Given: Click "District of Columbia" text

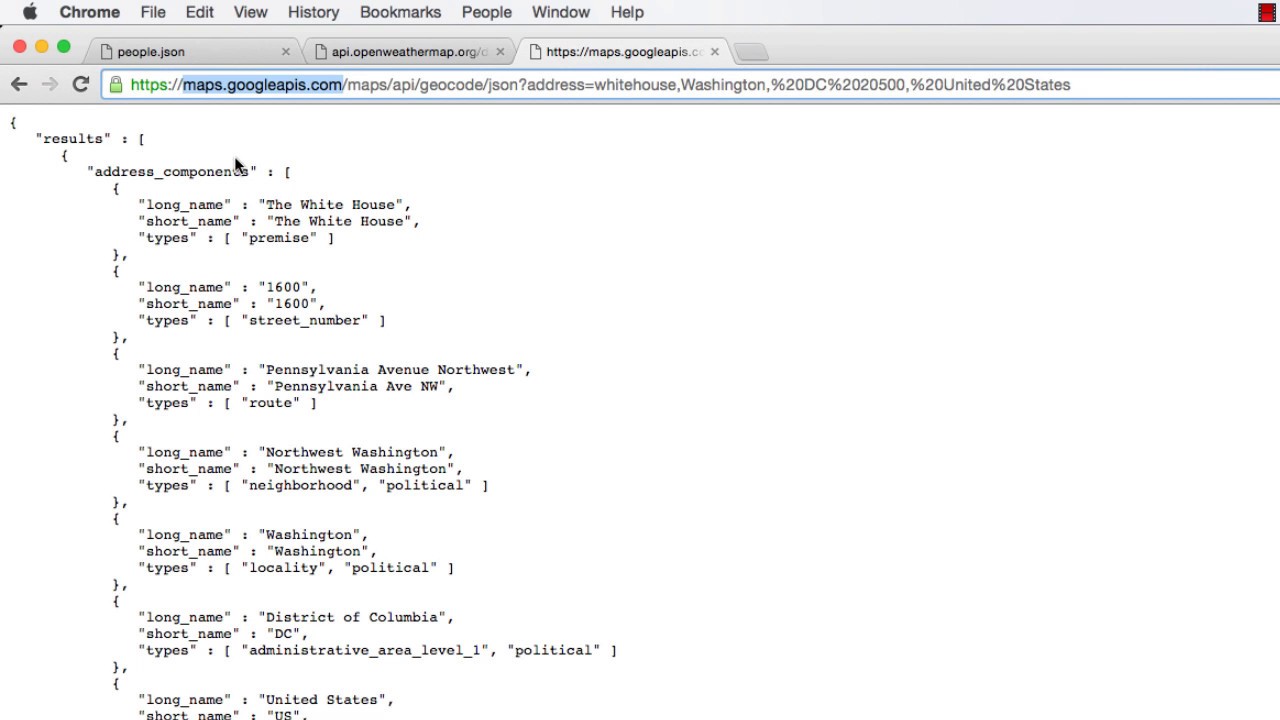Looking at the screenshot, I should 352,617.
